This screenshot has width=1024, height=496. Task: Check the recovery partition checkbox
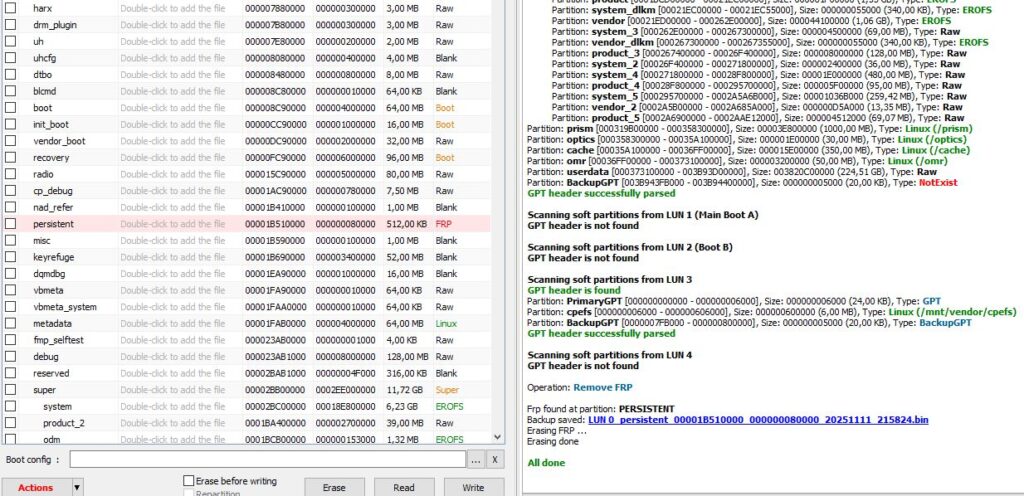(11, 158)
